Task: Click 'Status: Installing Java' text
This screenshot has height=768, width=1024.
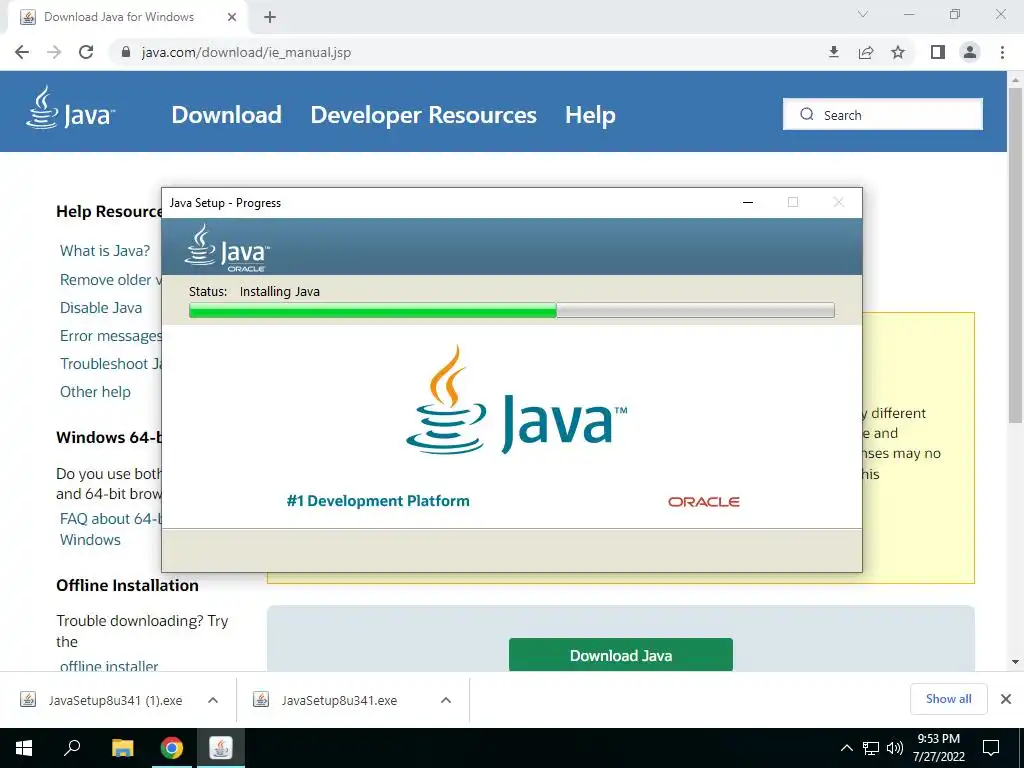Action: pyautogui.click(x=254, y=292)
